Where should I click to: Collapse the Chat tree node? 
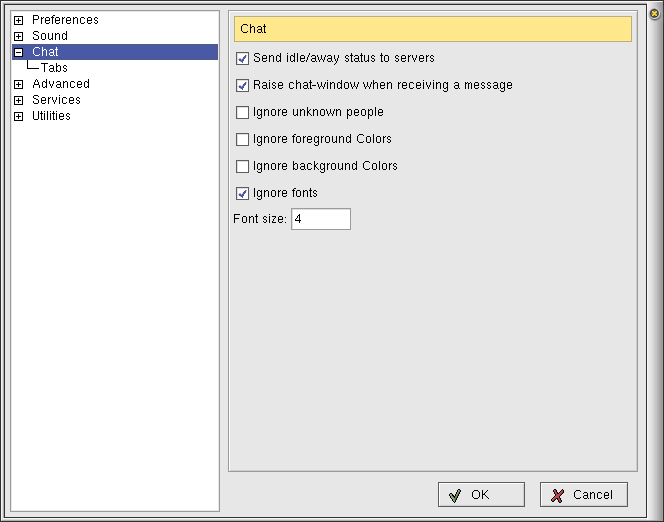(x=18, y=52)
